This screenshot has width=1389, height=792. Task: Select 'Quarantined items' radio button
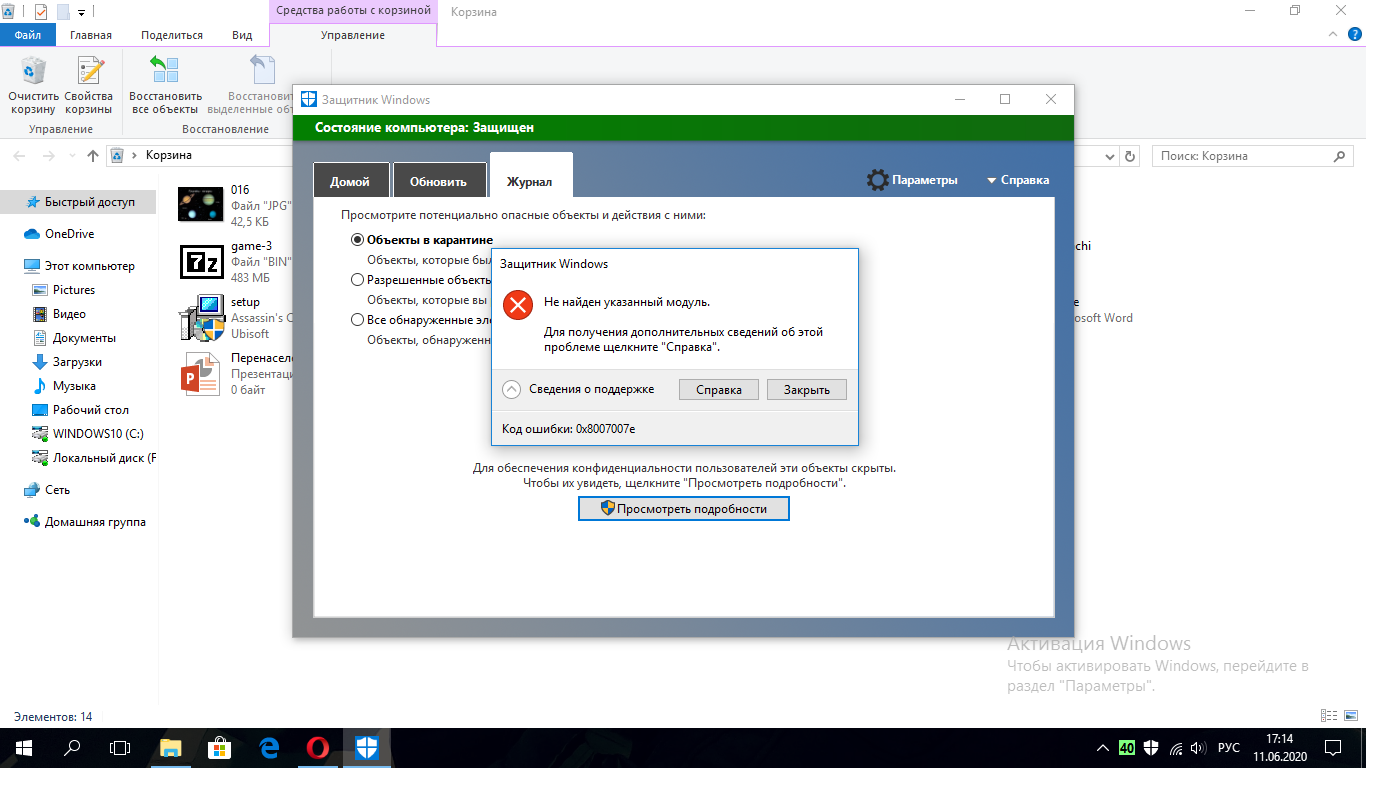pyautogui.click(x=358, y=240)
